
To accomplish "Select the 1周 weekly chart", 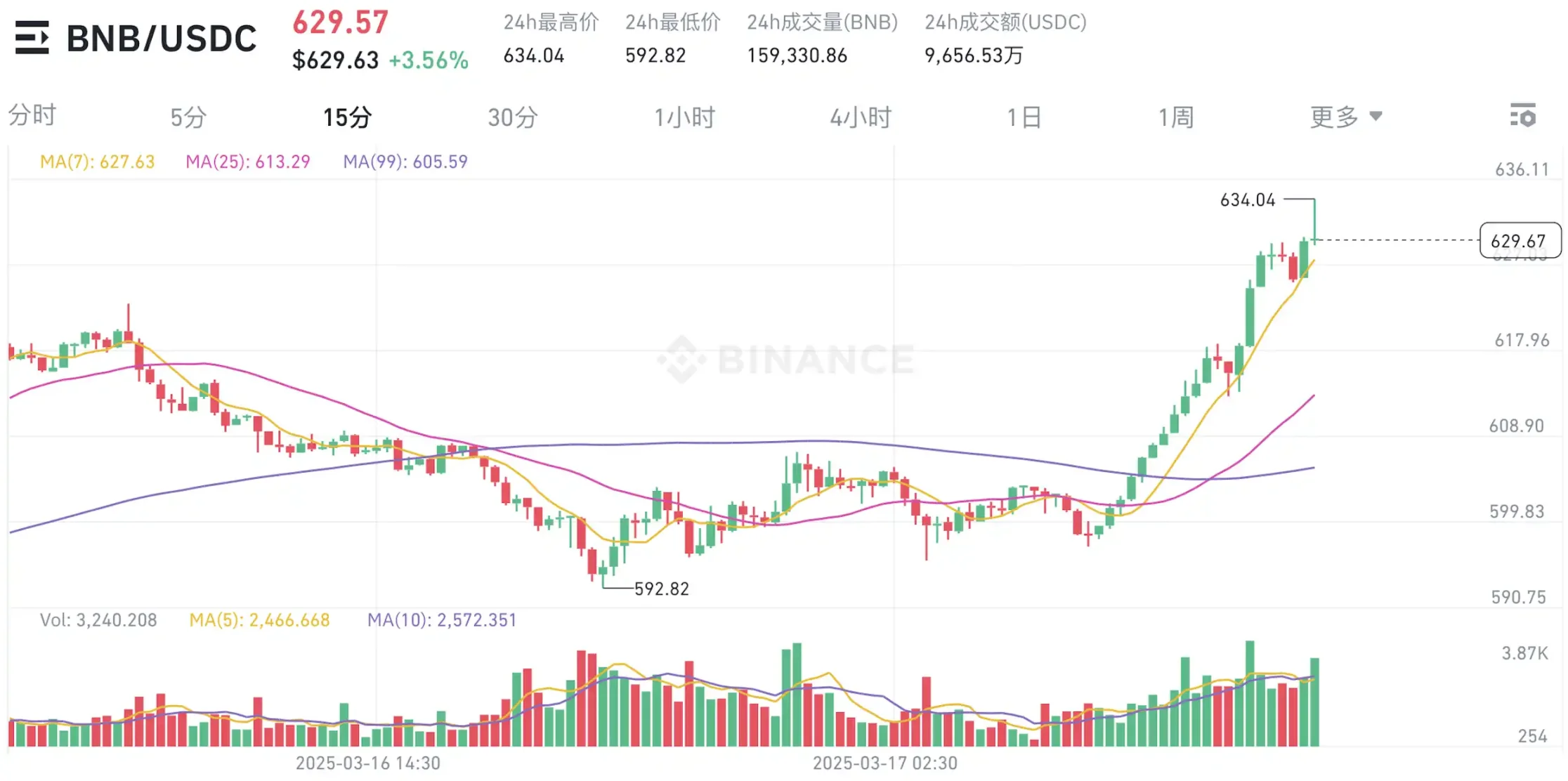I will (1176, 117).
